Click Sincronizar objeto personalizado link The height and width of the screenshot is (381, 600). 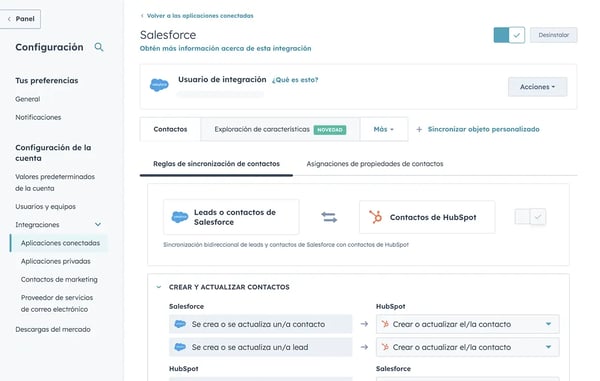tap(483, 129)
